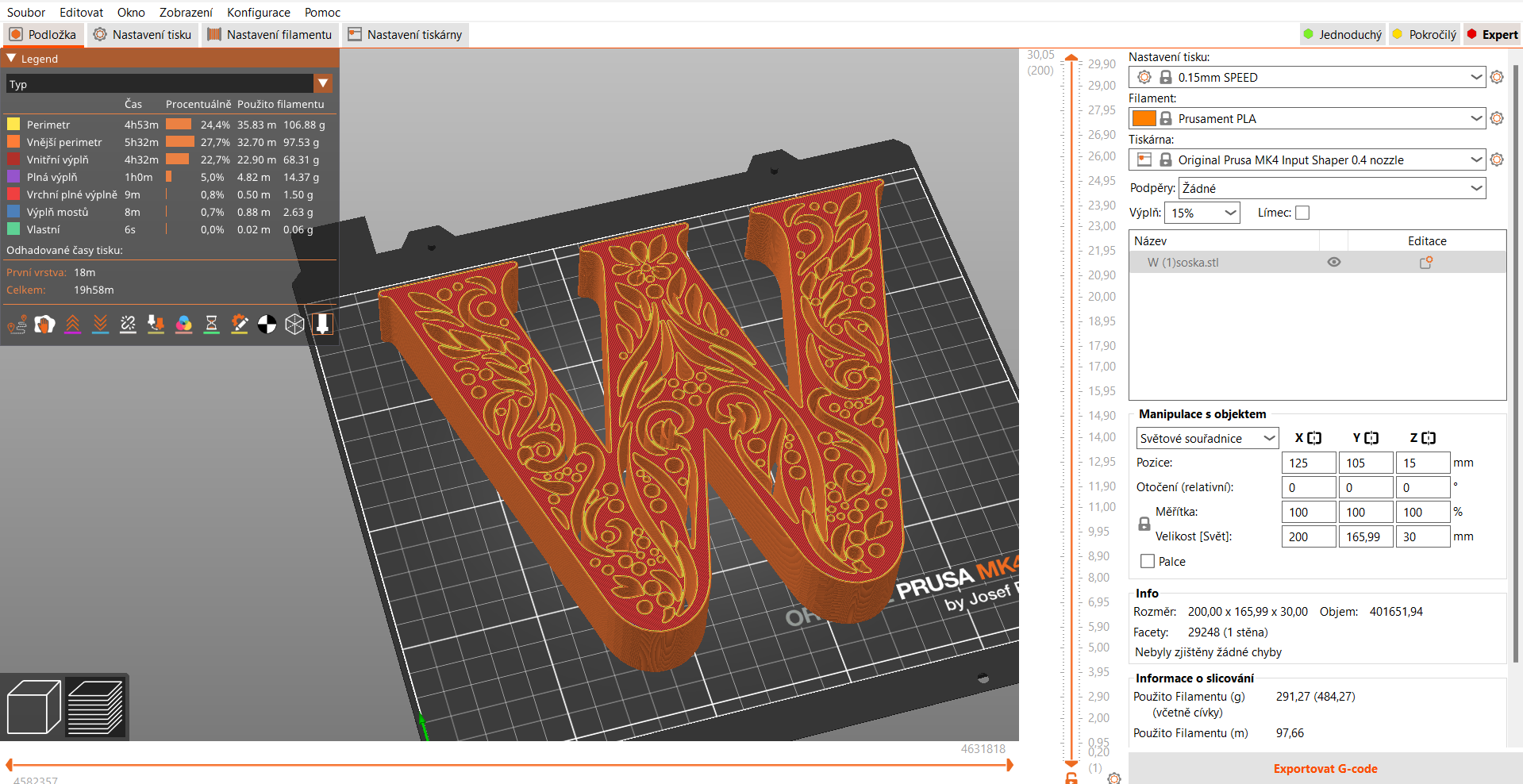Switch to 3D editor cube view
This screenshot has height=784, width=1523.
[x=33, y=707]
